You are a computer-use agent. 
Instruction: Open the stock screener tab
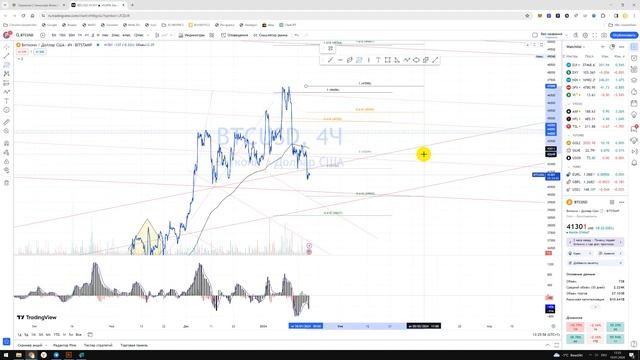pyautogui.click(x=30, y=345)
